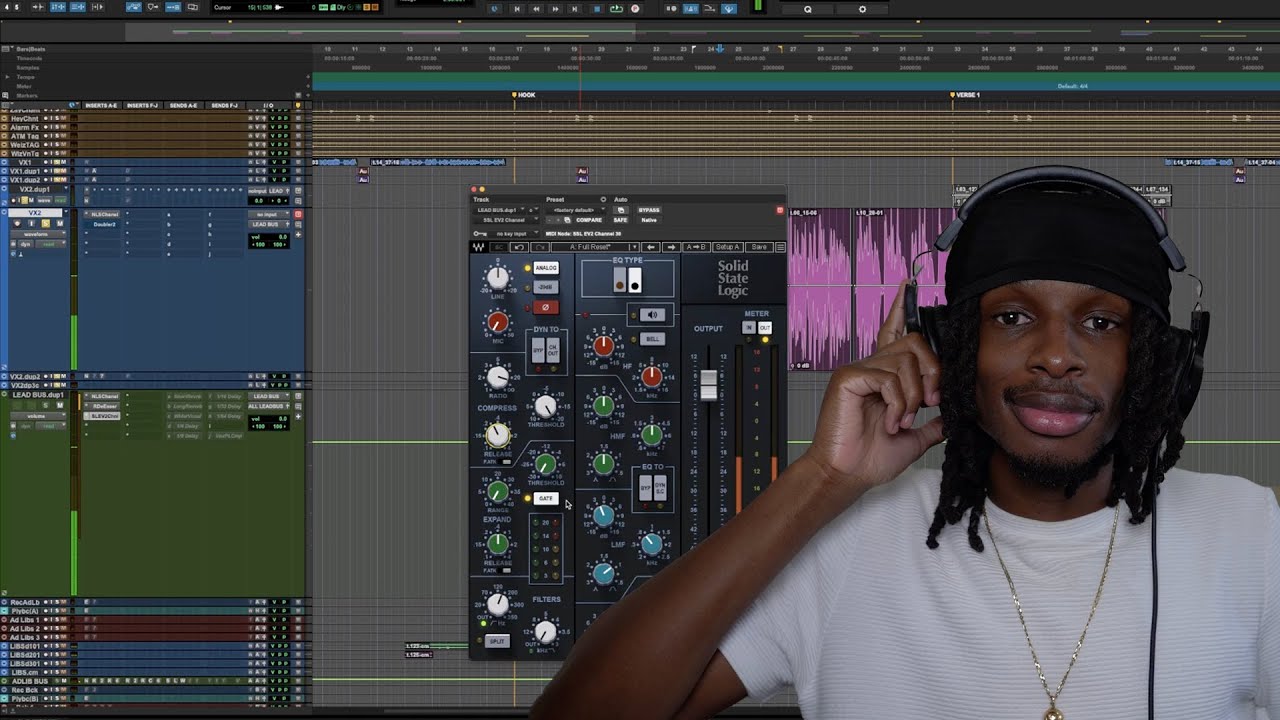This screenshot has width=1280, height=720.
Task: Click the SPLIT button near filters
Action: pyautogui.click(x=497, y=641)
